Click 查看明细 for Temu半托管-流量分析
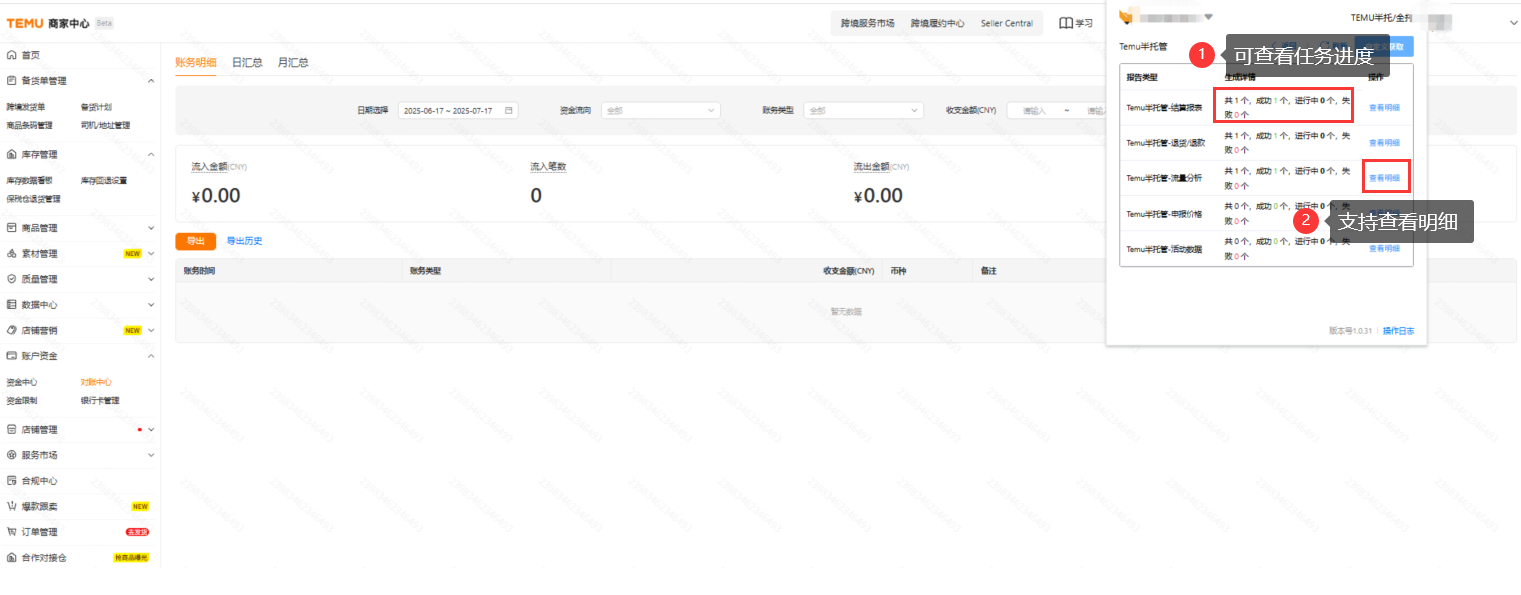Screen dimensions: 1521x595 pos(1384,178)
